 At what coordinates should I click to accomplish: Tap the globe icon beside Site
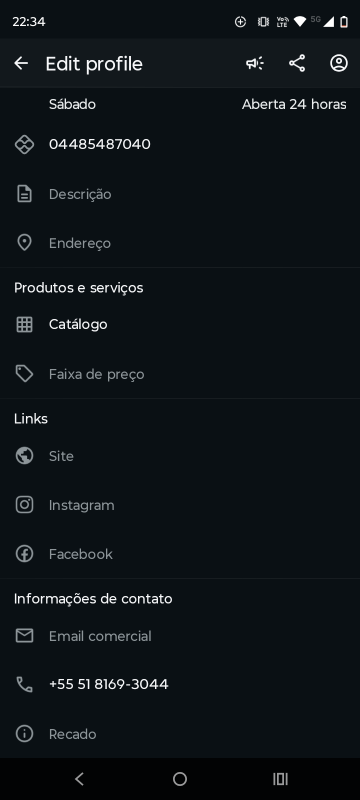tap(24, 456)
